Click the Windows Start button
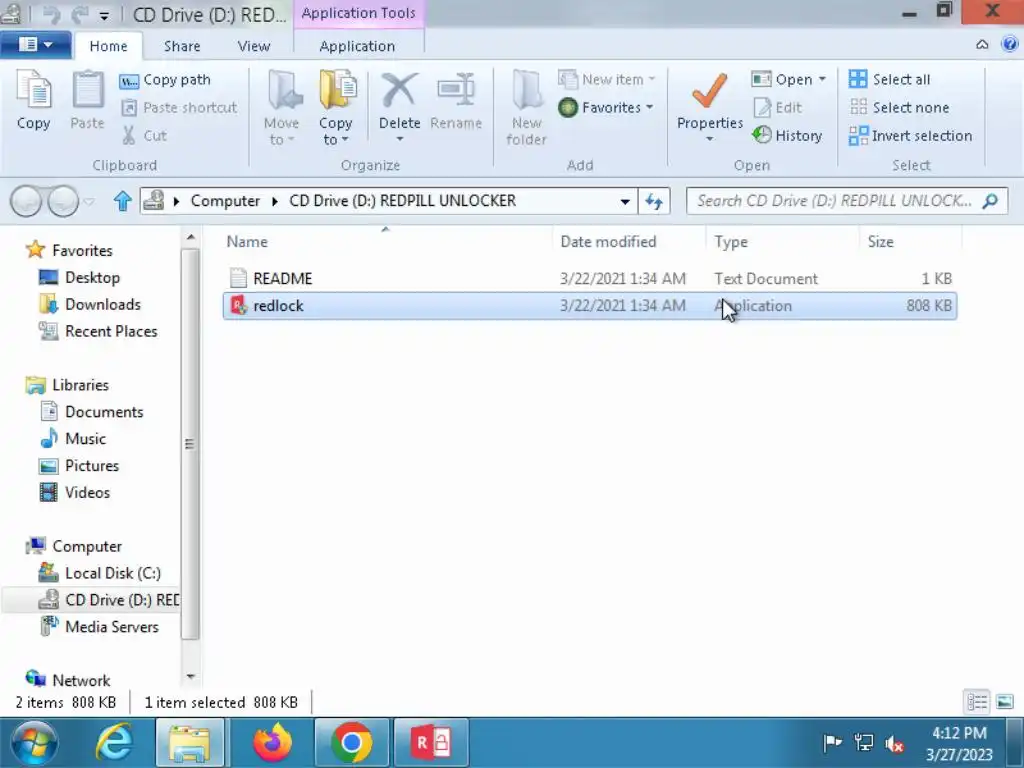The image size is (1024, 768). click(34, 743)
